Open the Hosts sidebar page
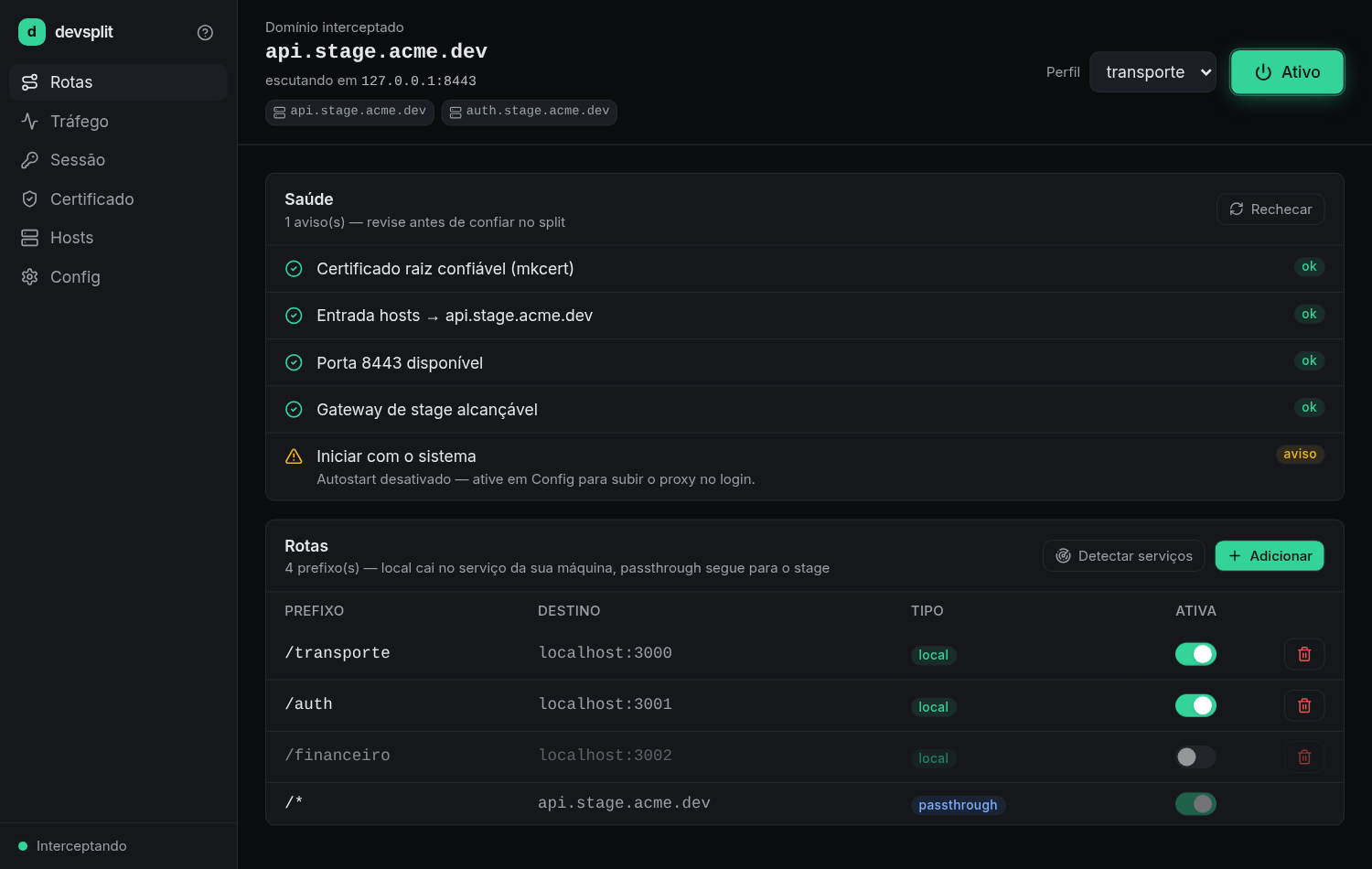 pyautogui.click(x=118, y=238)
